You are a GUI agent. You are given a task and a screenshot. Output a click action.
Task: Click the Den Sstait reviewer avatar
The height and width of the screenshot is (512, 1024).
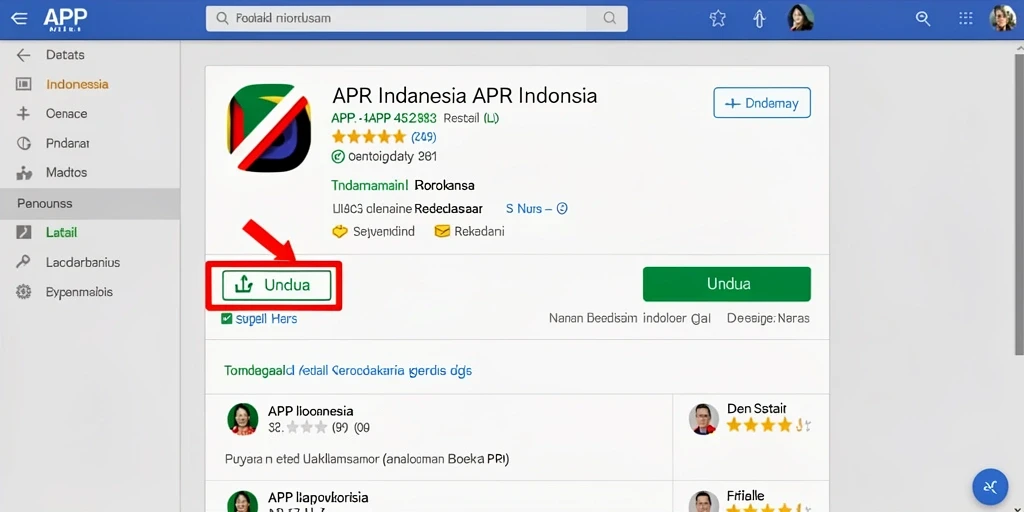[x=704, y=419]
